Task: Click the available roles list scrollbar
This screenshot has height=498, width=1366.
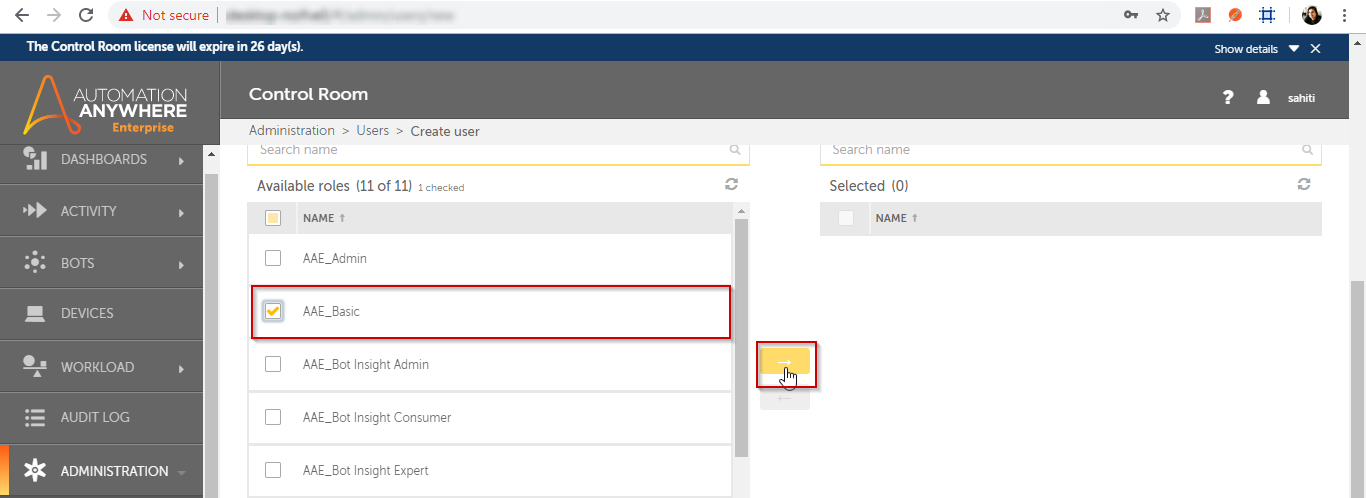Action: tap(741, 338)
